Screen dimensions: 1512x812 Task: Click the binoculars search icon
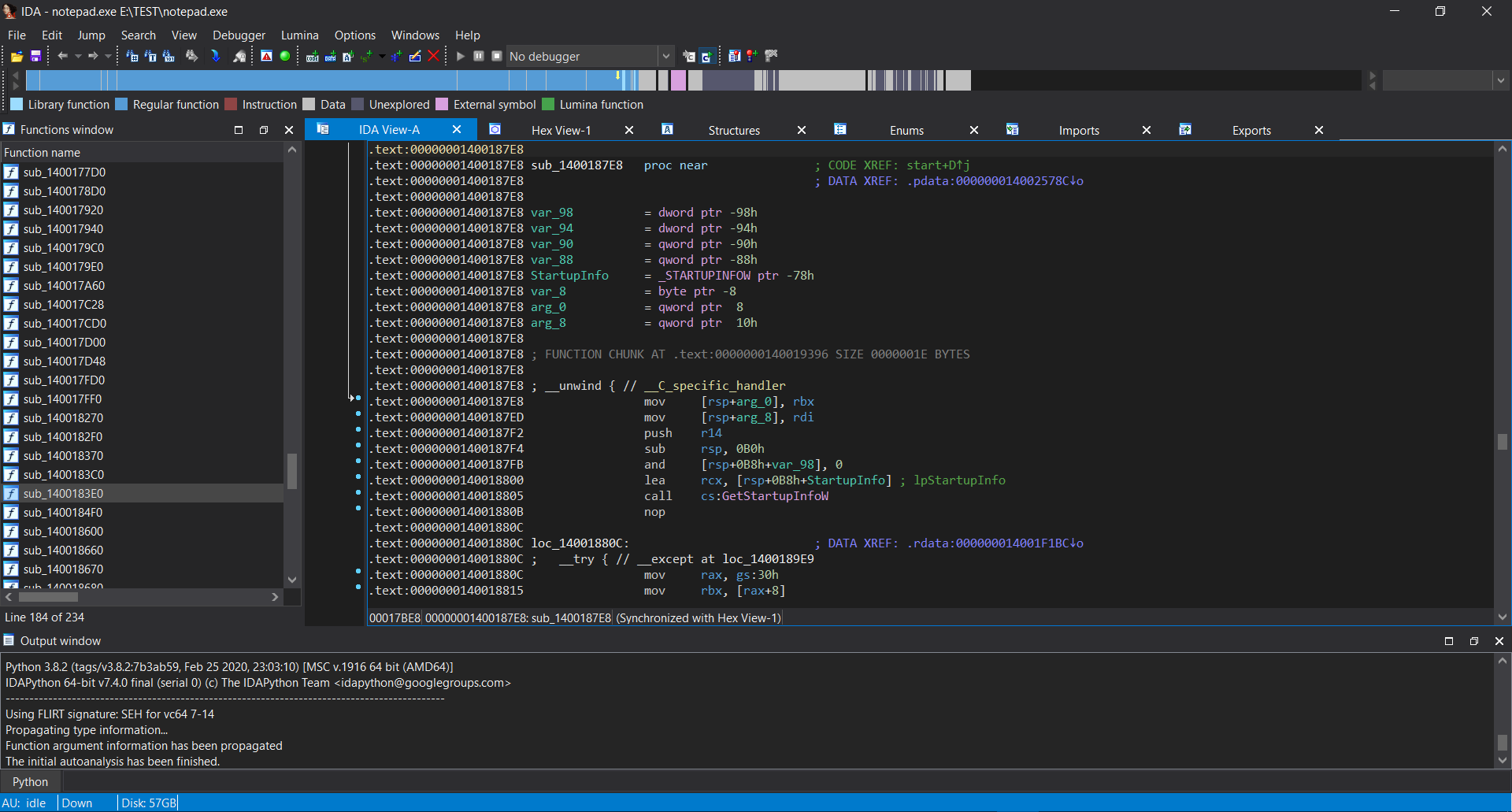(x=191, y=56)
